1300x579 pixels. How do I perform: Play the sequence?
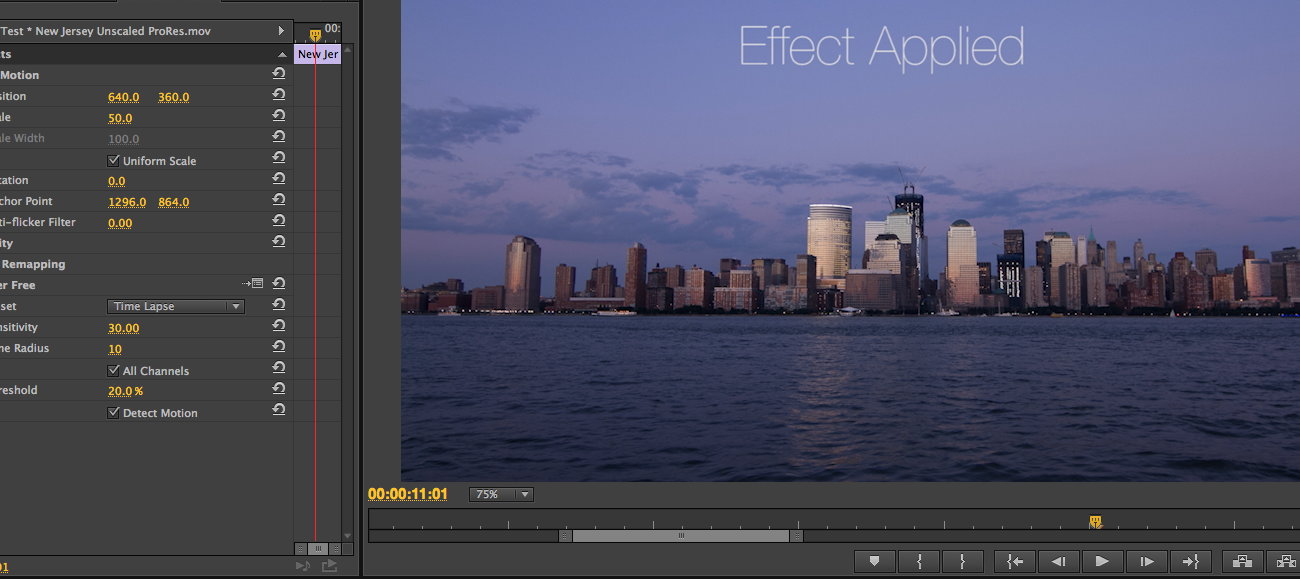(x=1102, y=562)
